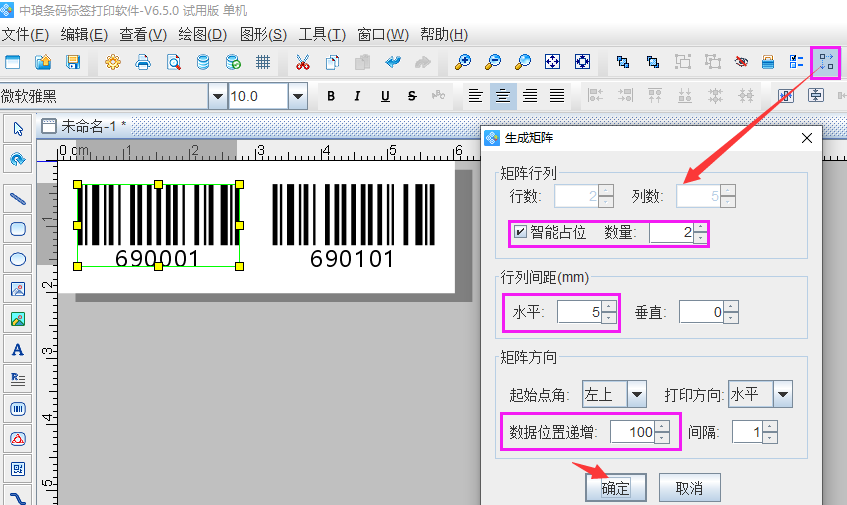Toggle strikethrough formatting

coord(412,96)
